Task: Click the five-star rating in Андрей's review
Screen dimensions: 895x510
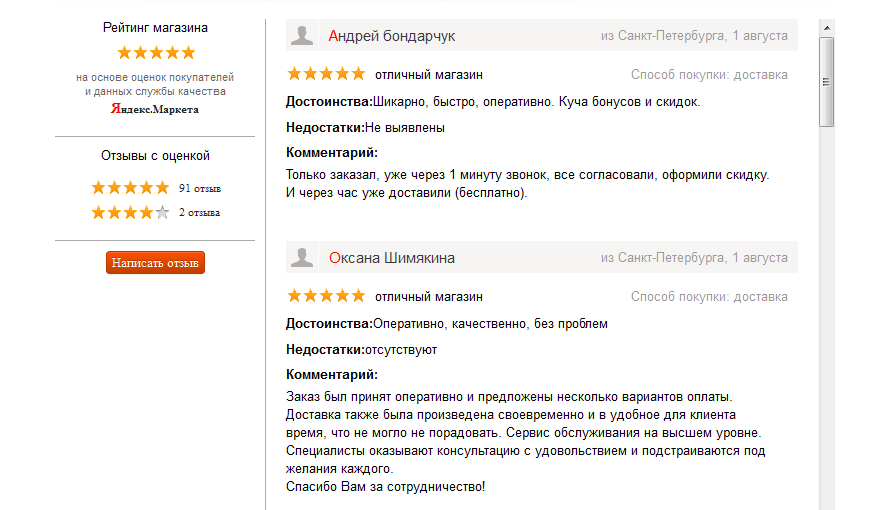Action: click(x=326, y=74)
